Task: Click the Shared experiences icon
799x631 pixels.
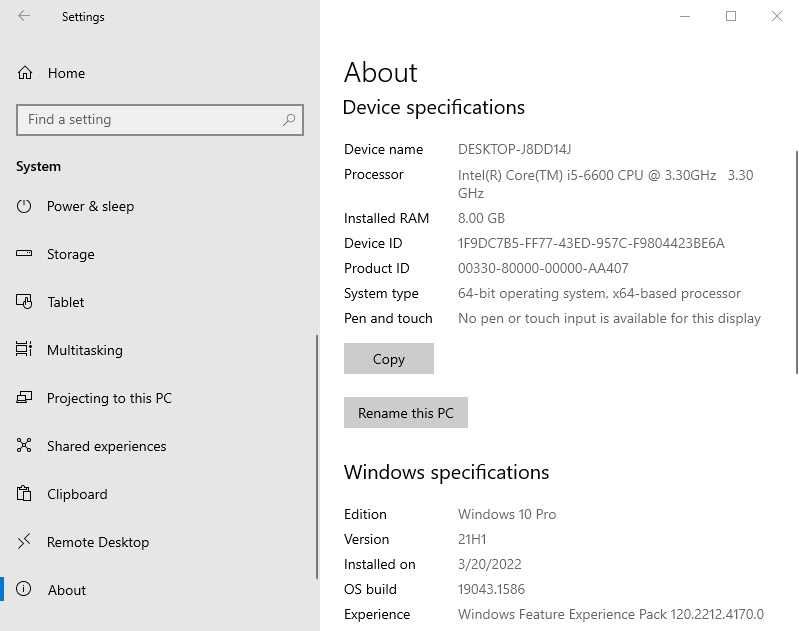Action: 25,446
